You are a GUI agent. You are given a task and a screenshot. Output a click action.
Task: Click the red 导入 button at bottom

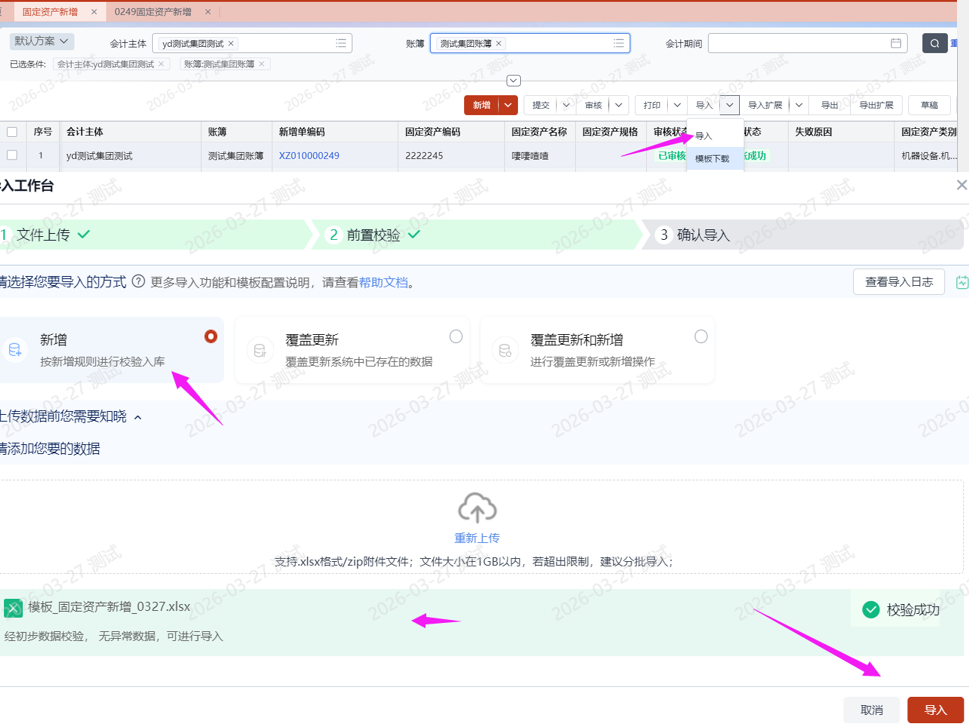coord(935,709)
